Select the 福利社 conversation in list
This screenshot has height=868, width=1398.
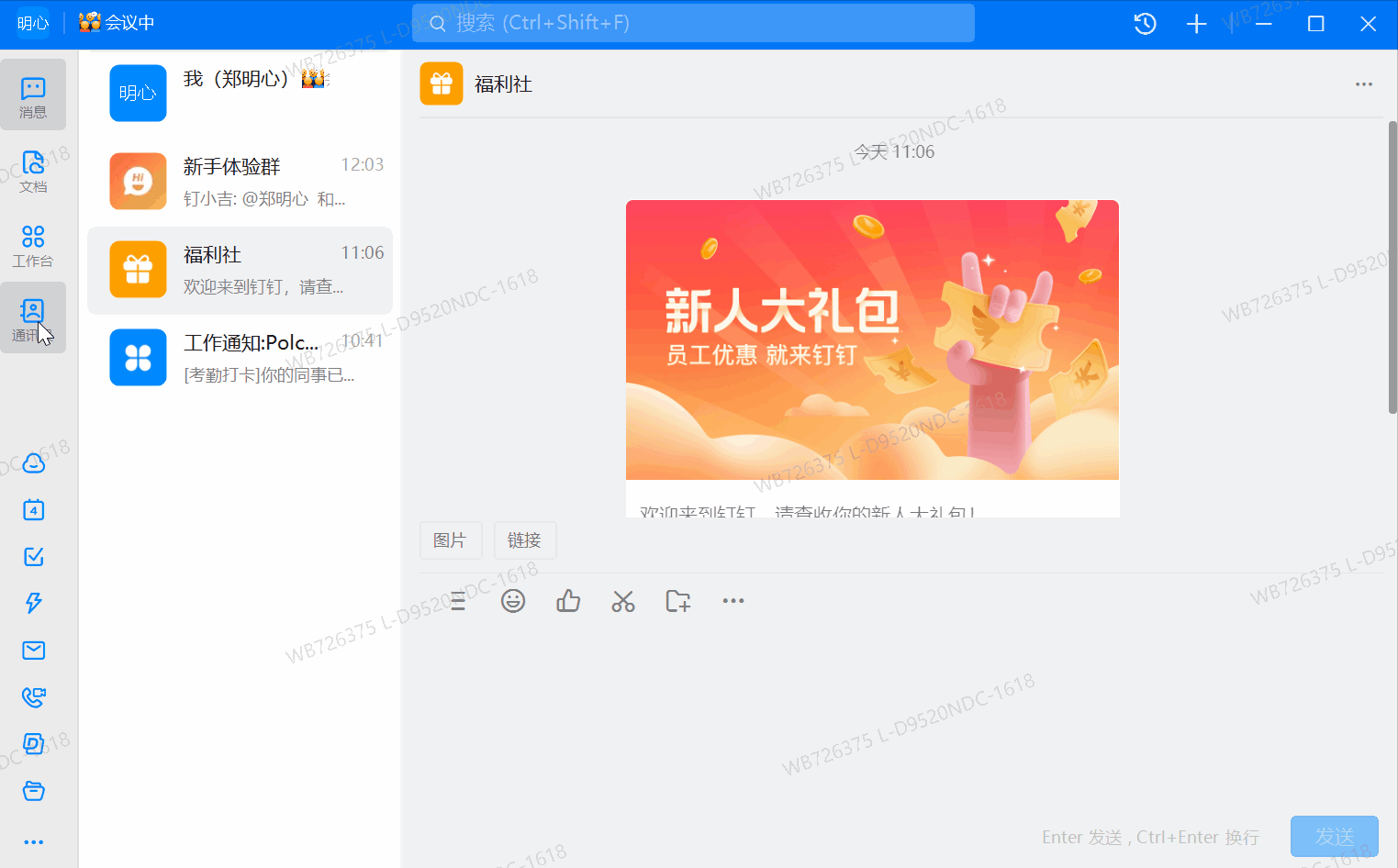[x=240, y=270]
